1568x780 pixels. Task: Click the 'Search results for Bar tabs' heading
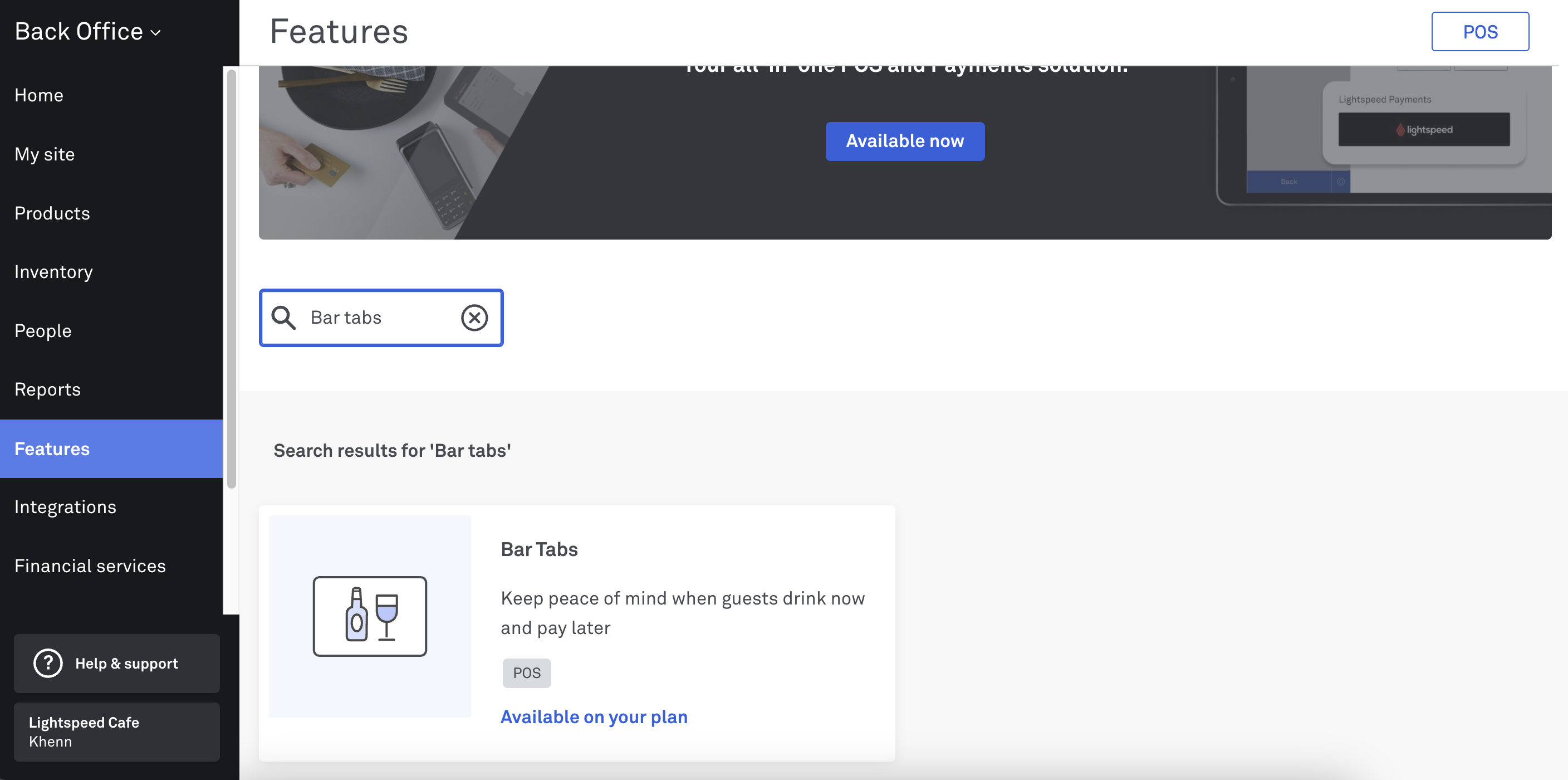click(392, 451)
